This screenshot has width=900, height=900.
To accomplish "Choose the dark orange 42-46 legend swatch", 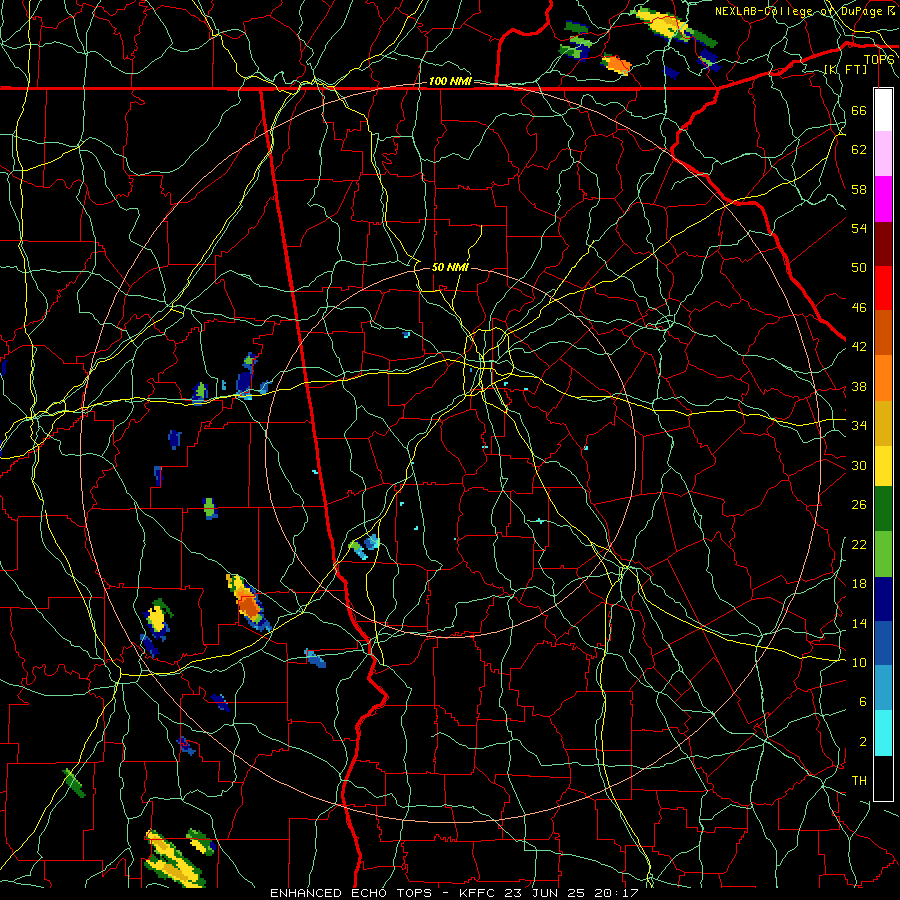I will coord(883,333).
